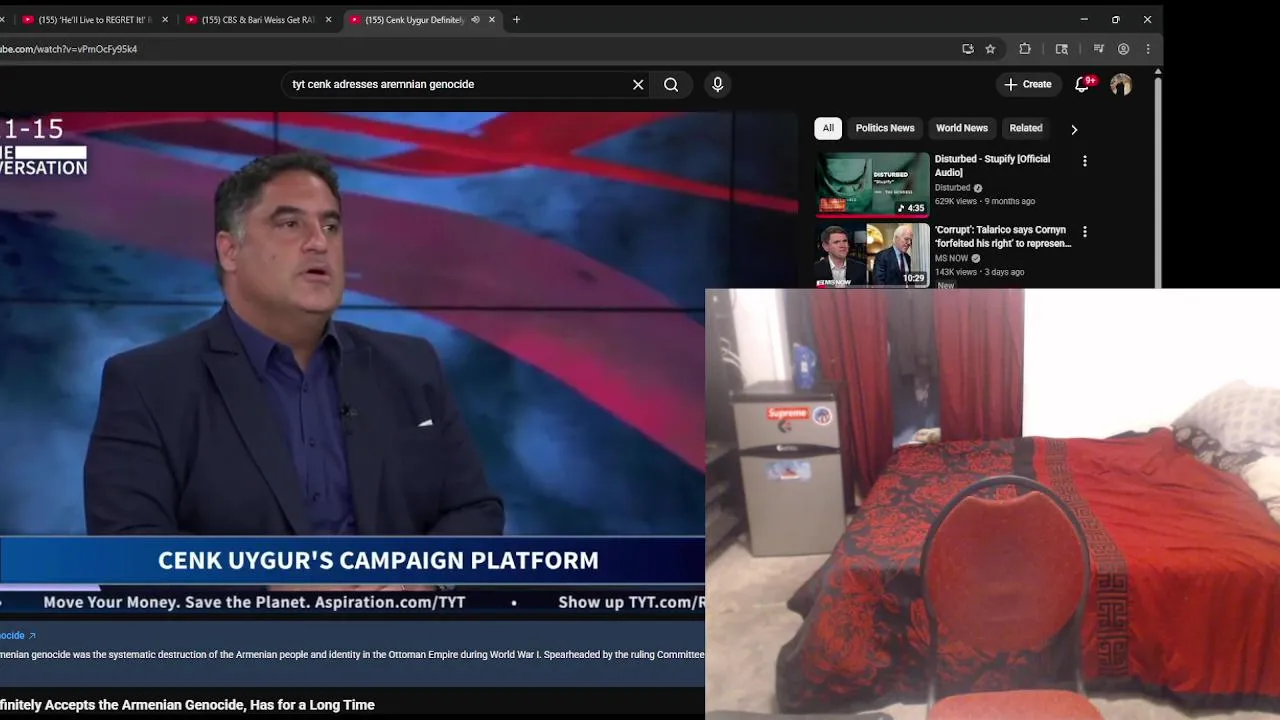Viewport: 1280px width, 720px height.
Task: Open the Armenian genocide info link
Action: pos(18,636)
